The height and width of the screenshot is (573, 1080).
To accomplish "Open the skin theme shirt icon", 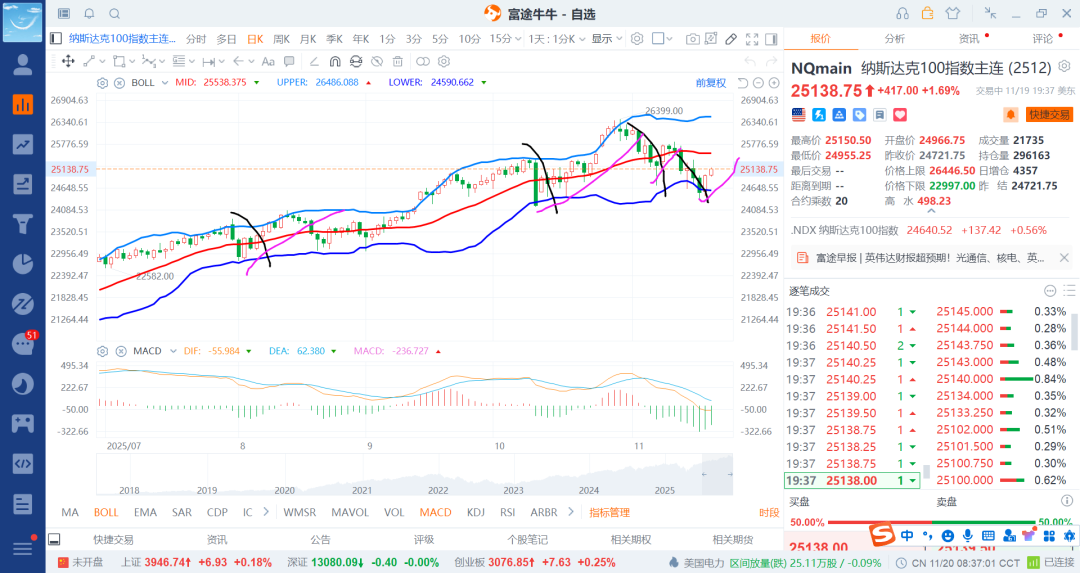I will point(953,14).
